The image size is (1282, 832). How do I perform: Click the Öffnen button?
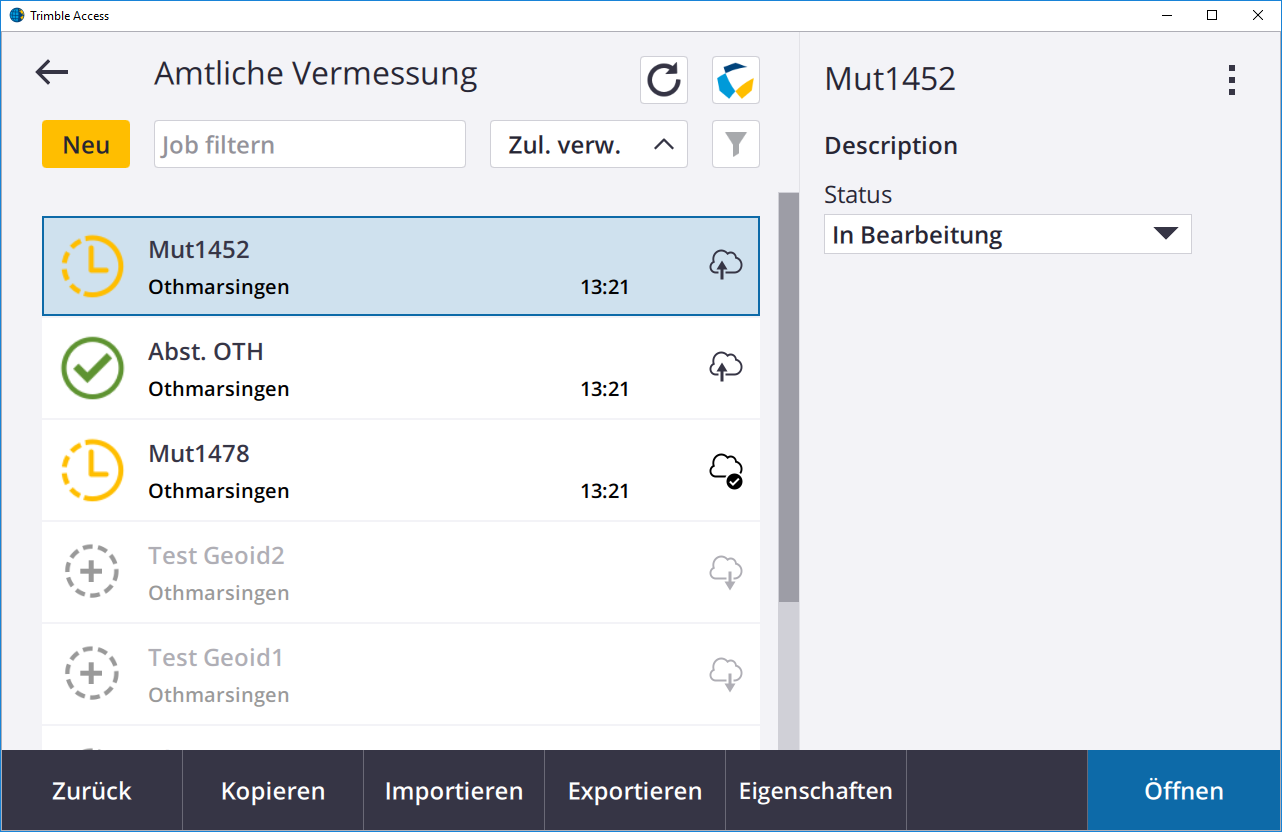(1184, 791)
